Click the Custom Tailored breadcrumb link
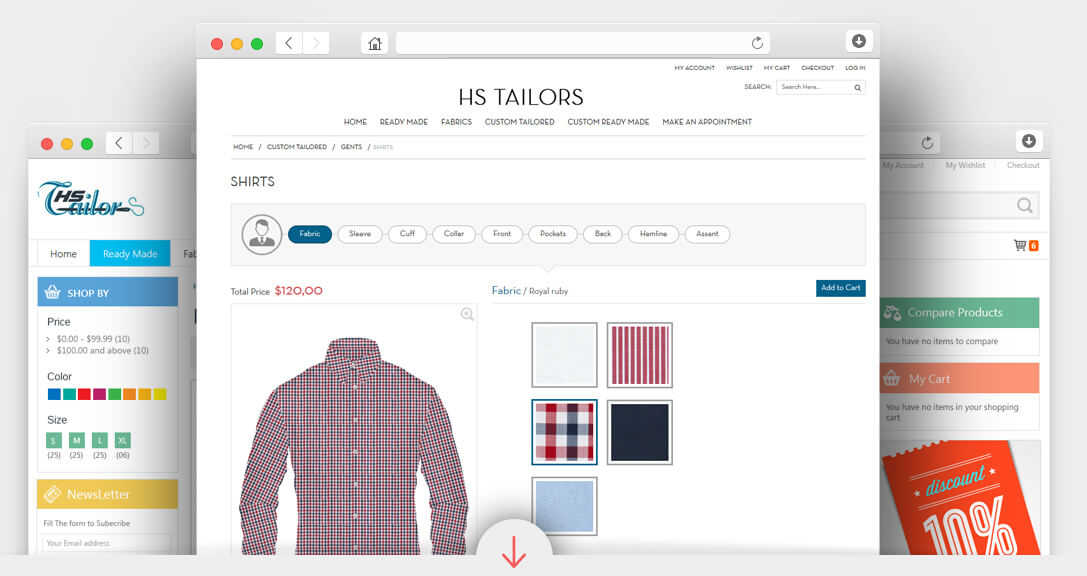The height and width of the screenshot is (576, 1087). click(x=297, y=147)
